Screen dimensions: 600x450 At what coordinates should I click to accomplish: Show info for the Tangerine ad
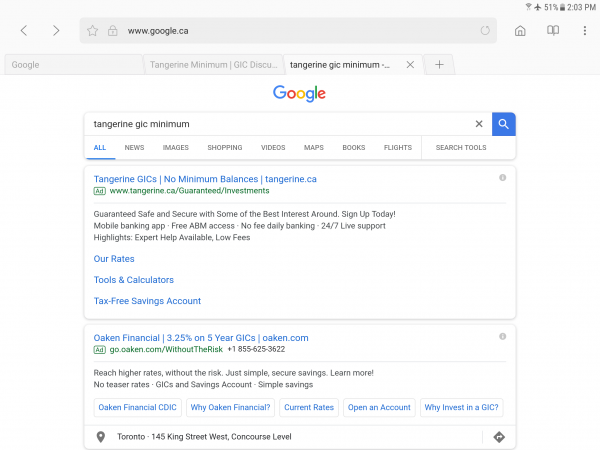(x=502, y=177)
